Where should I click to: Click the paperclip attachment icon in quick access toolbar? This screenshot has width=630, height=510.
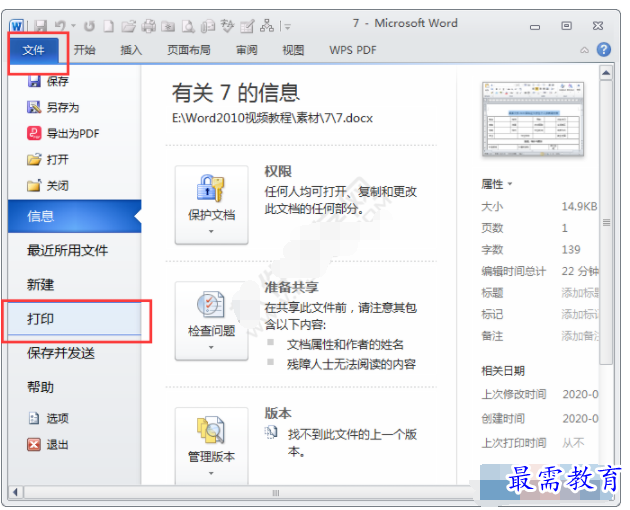pyautogui.click(x=208, y=27)
